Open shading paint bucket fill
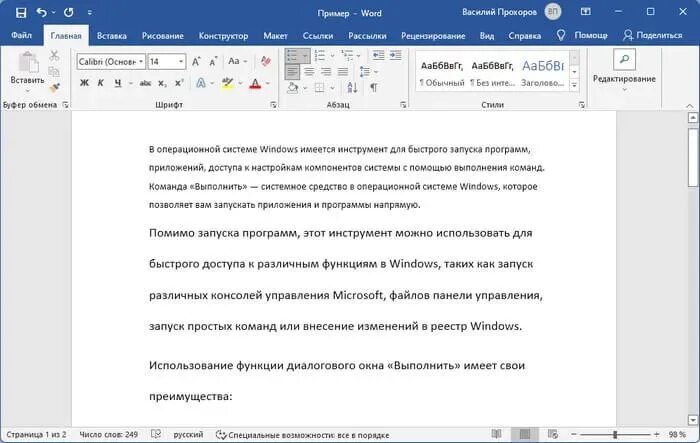This screenshot has width=700, height=443. pos(293,88)
